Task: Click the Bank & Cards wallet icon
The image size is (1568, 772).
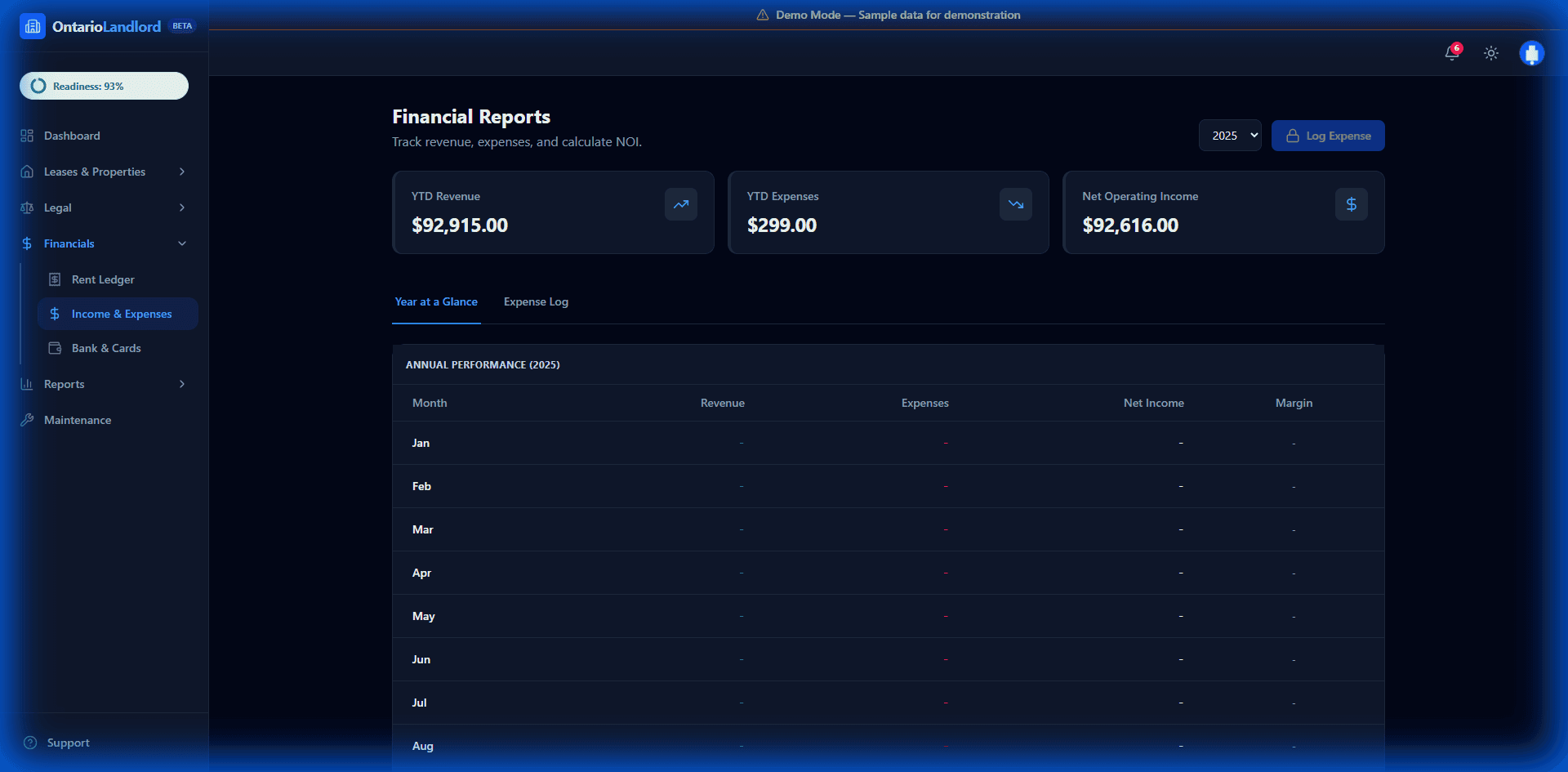Action: point(54,348)
